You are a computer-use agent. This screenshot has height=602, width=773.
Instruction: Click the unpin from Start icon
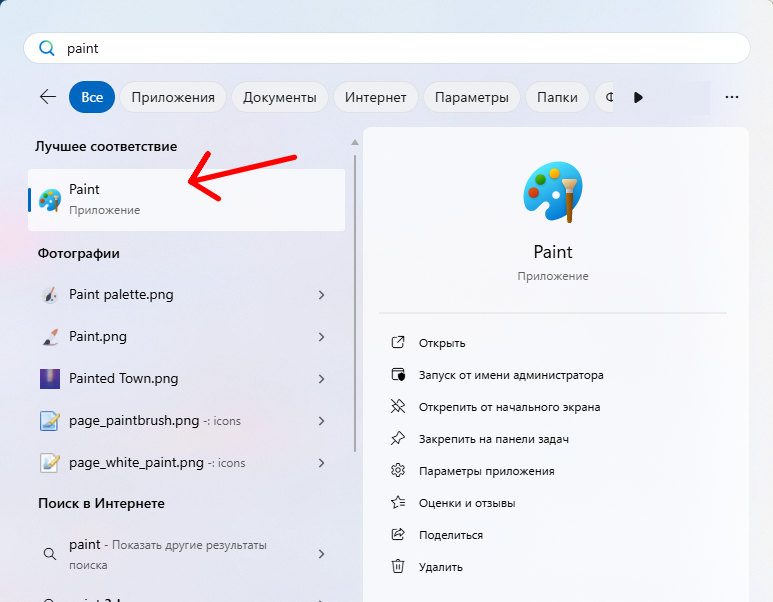click(x=398, y=406)
